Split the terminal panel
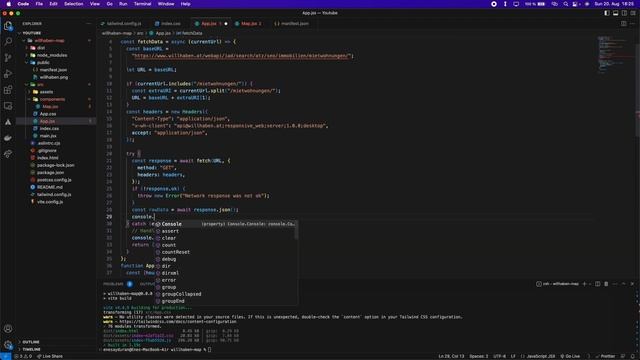This screenshot has width=640, height=360. (598, 284)
